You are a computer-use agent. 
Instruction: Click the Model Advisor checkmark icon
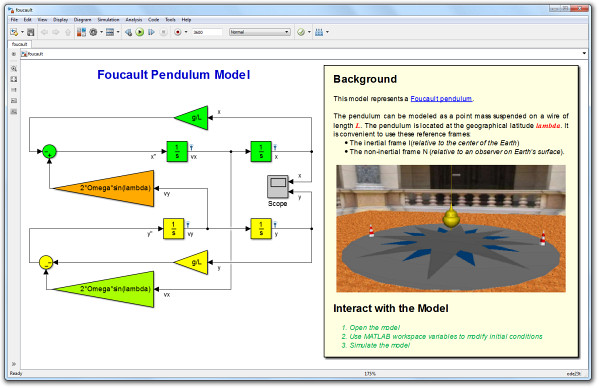pos(301,32)
